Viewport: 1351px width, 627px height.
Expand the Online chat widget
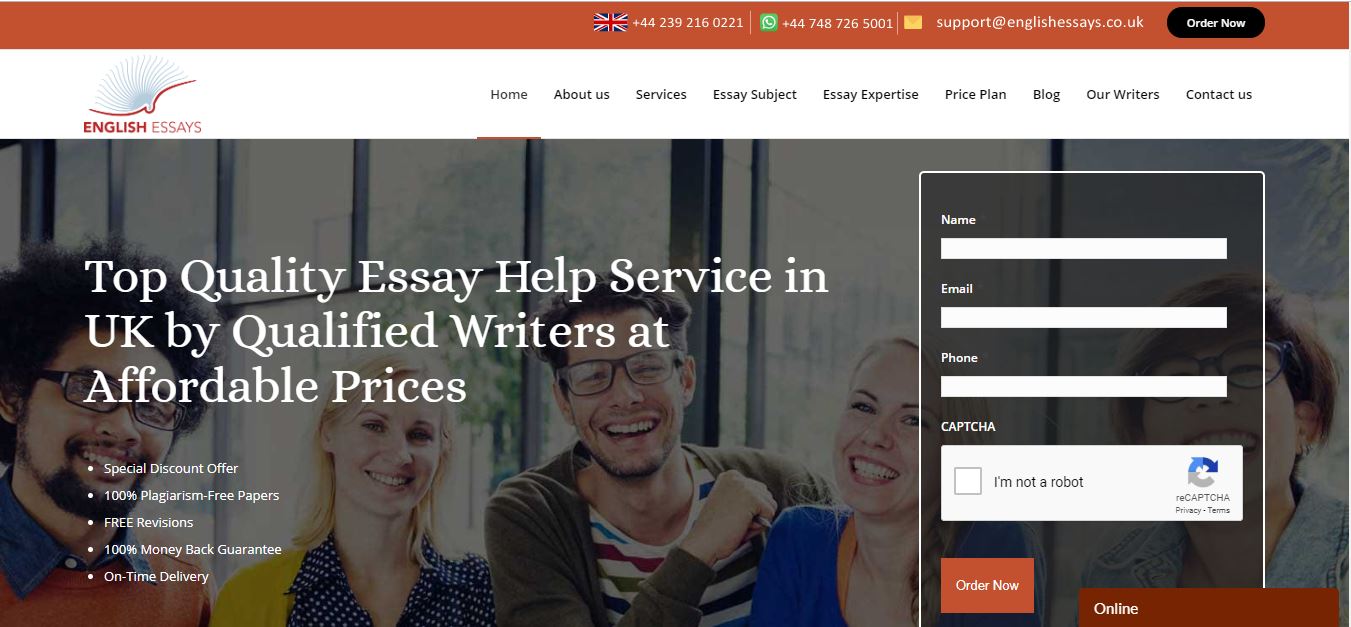1208,608
